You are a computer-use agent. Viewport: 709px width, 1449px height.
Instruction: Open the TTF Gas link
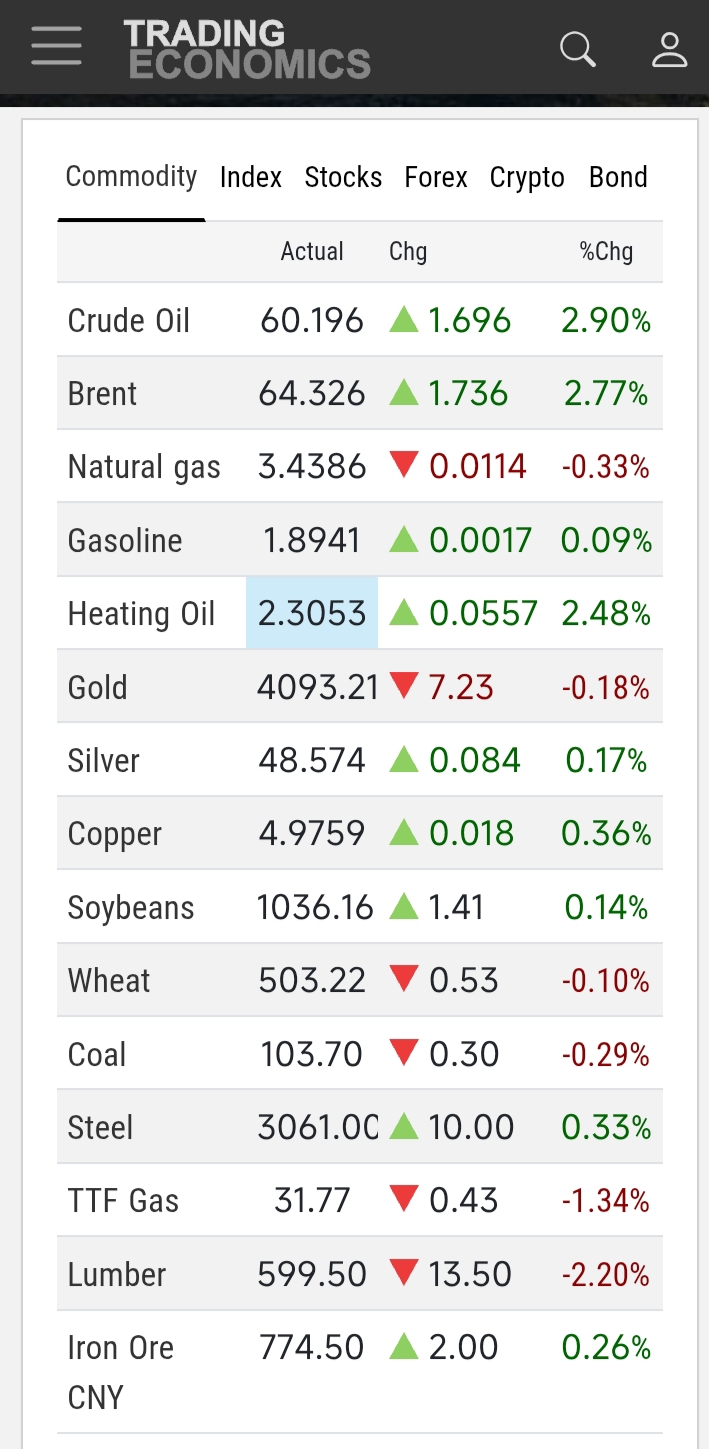123,1201
